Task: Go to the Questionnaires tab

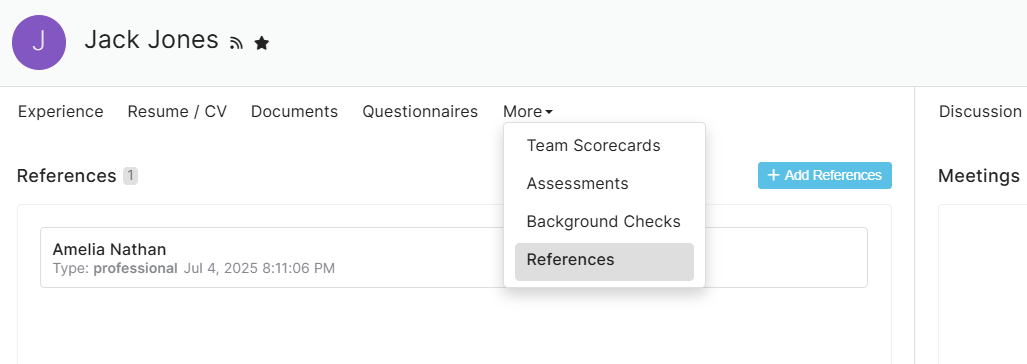Action: click(x=420, y=111)
